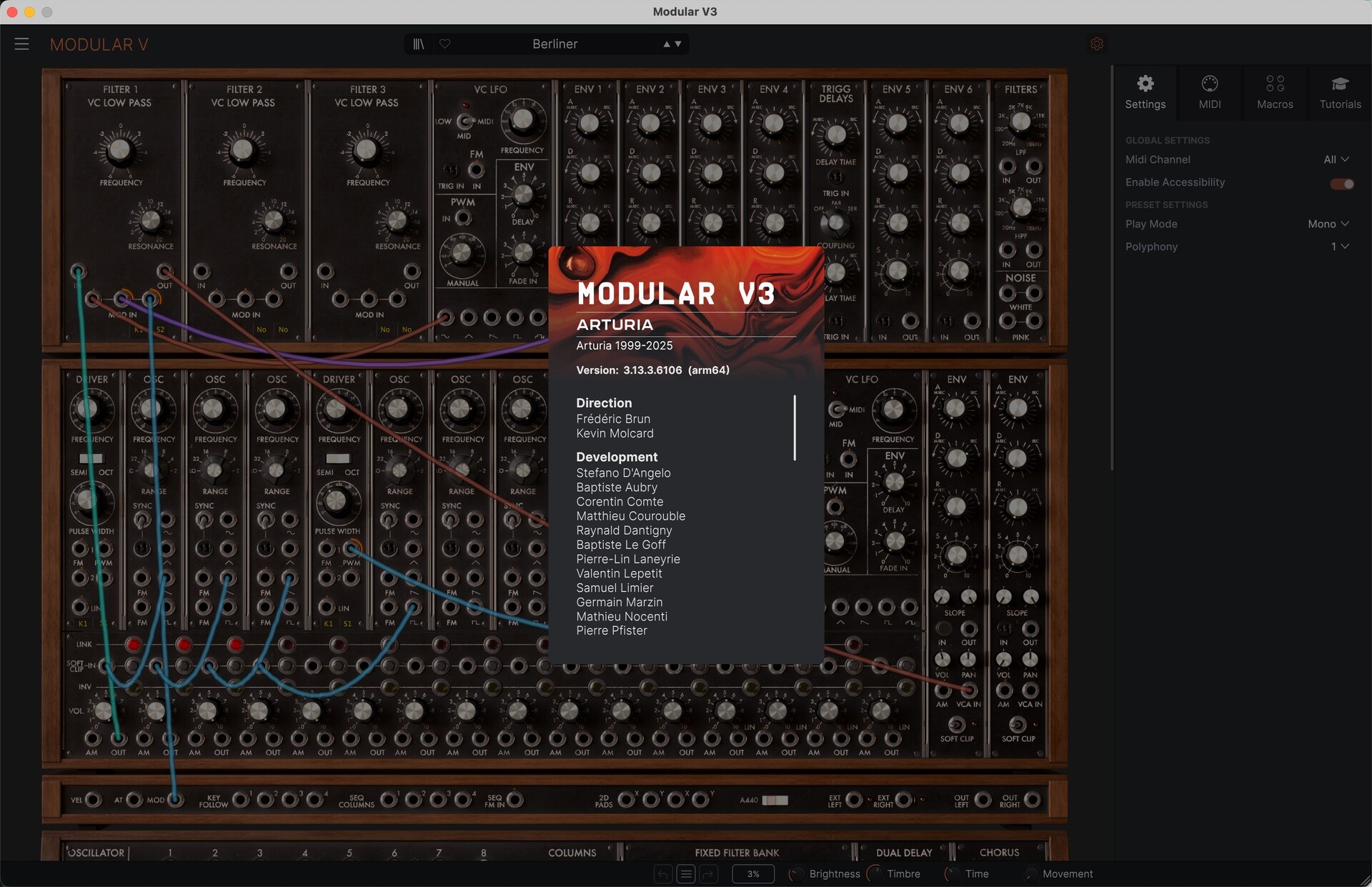The width and height of the screenshot is (1372, 887).
Task: Open the Midi Channel dropdown showing All
Action: [x=1336, y=159]
